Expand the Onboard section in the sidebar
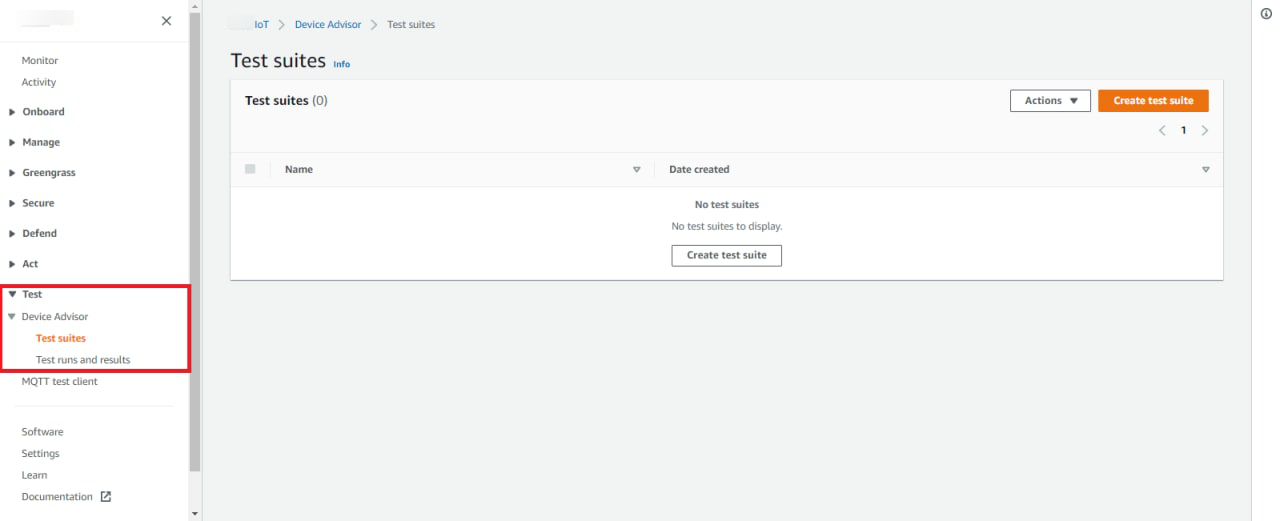This screenshot has width=1280, height=521. (x=12, y=112)
